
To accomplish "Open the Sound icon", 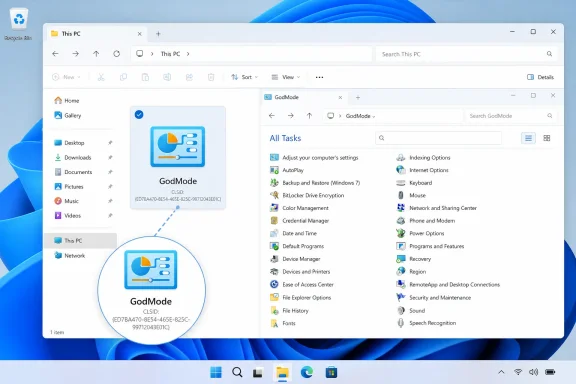I will click(x=401, y=311).
